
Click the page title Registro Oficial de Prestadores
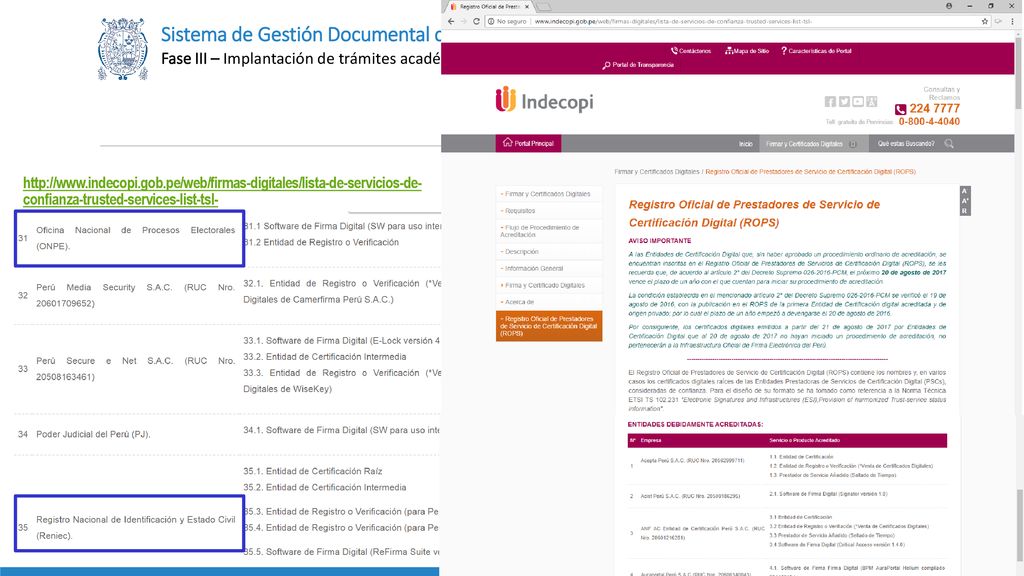tap(754, 214)
